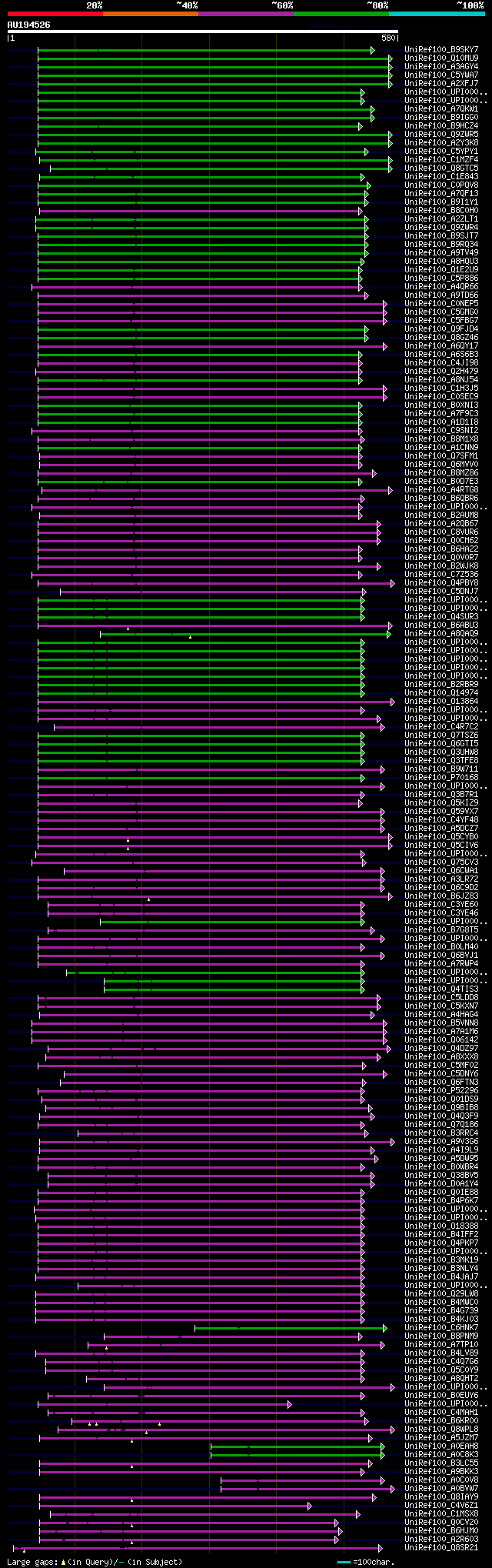The height and width of the screenshot is (1568, 492).
Task: Select the UniRef100_C5YPY1 label
Action: [x=441, y=151]
